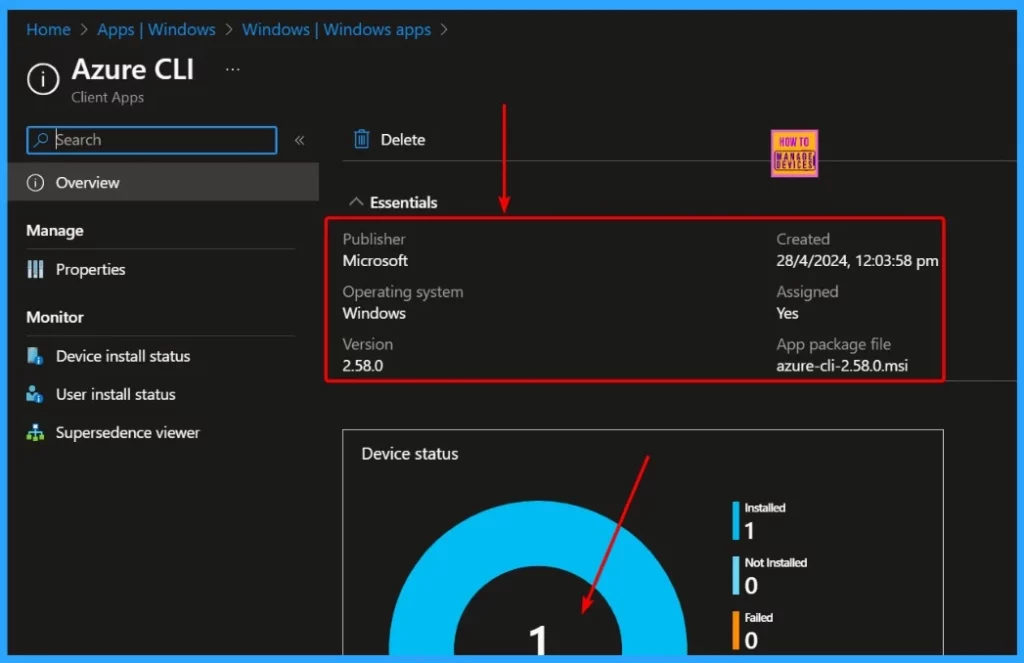Click the Delete button
1024x663 pixels.
(x=389, y=139)
